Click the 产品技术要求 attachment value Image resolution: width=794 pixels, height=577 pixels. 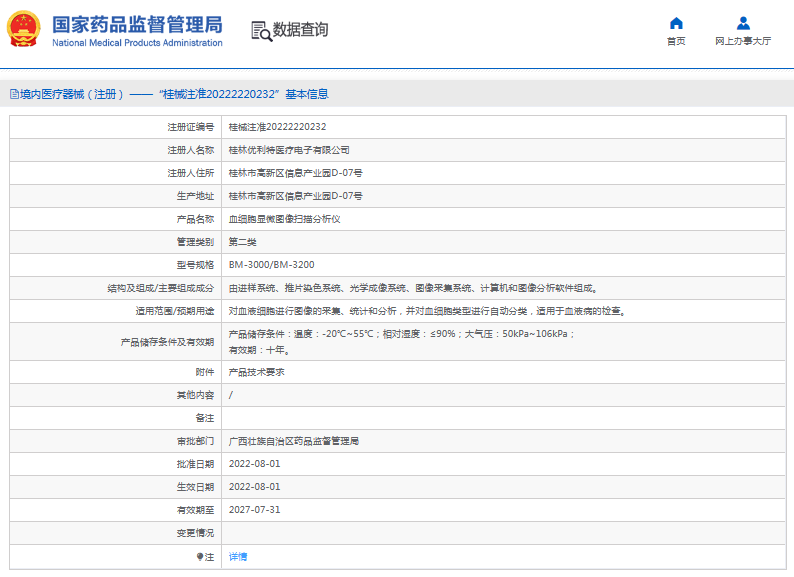(x=257, y=372)
